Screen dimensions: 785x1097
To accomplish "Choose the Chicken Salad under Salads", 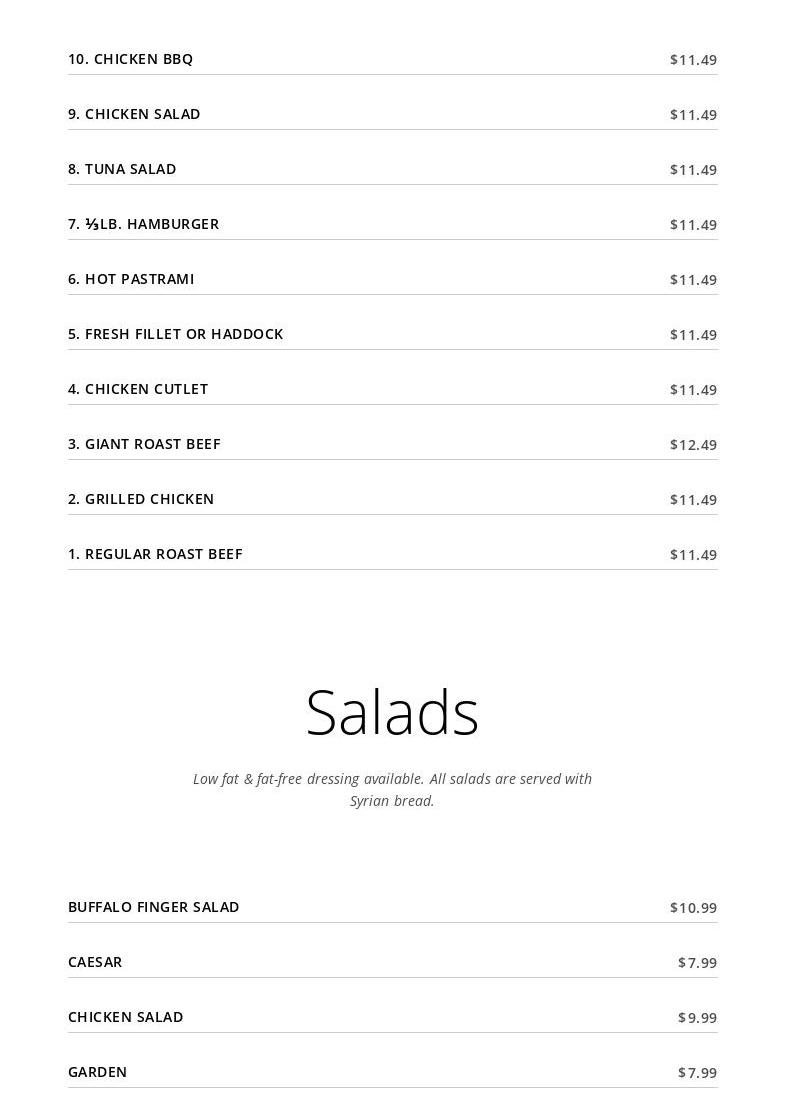I will point(126,1017).
